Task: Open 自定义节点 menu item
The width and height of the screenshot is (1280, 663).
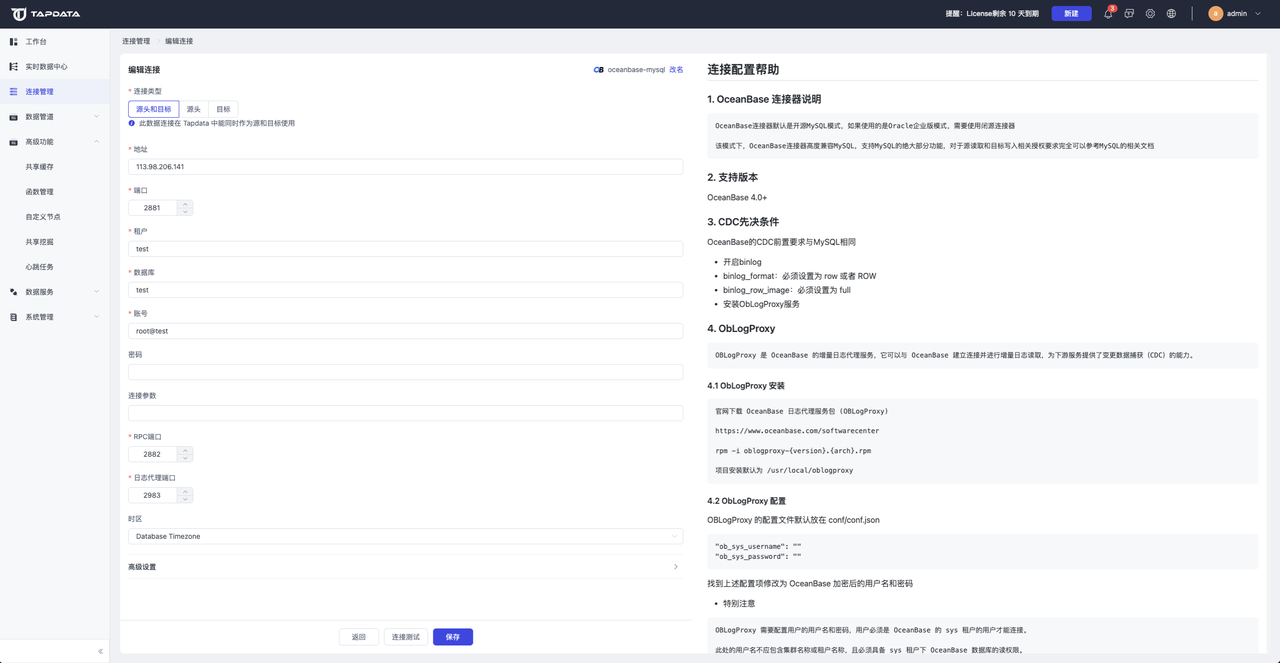Action: (x=43, y=217)
